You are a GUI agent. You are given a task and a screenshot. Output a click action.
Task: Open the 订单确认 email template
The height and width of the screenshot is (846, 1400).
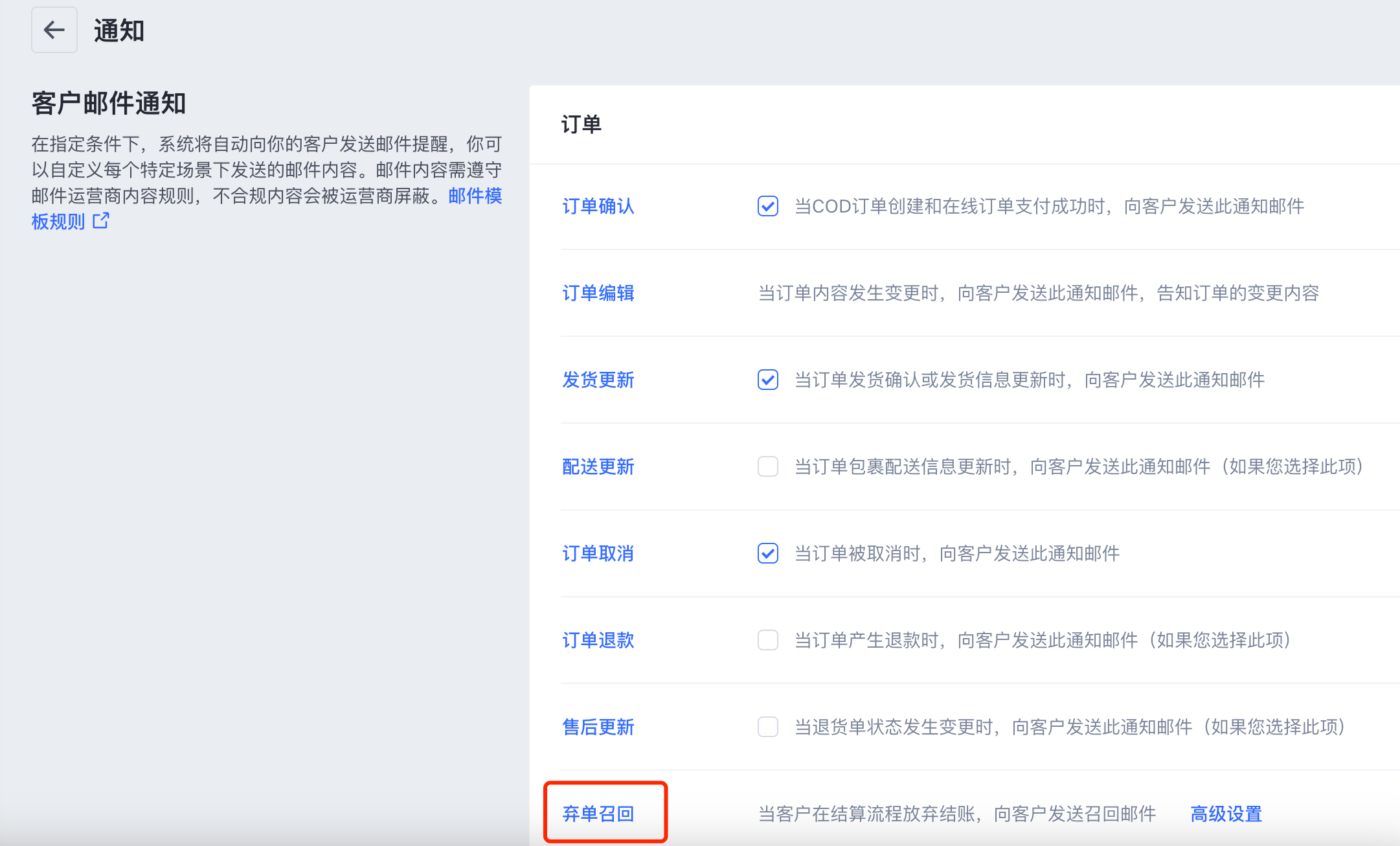coord(598,206)
